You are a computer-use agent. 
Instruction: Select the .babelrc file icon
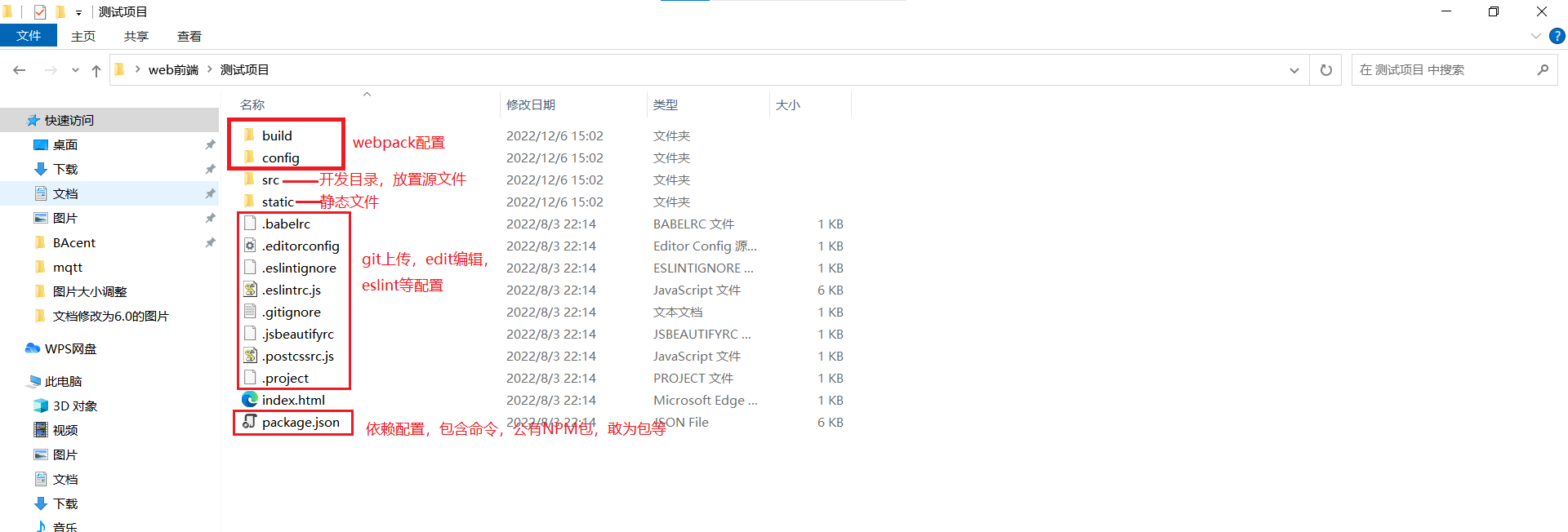[x=250, y=223]
